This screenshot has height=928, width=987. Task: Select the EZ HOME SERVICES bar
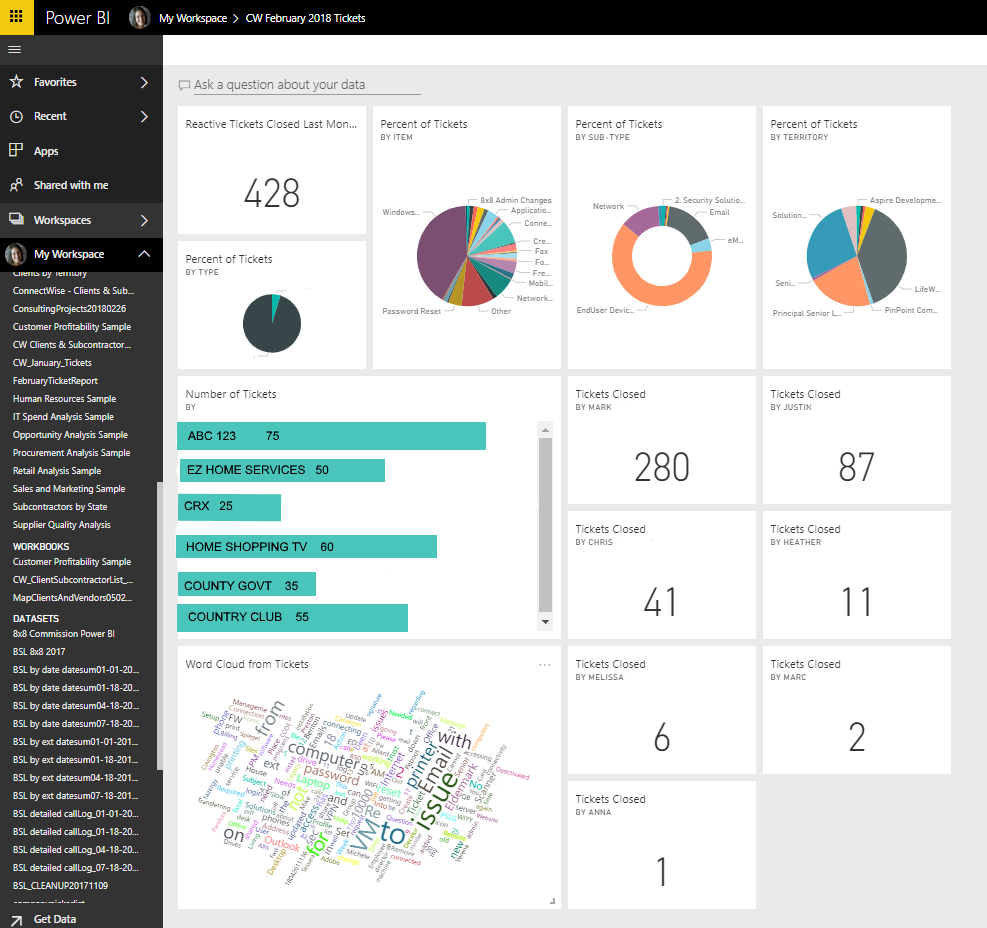[x=282, y=470]
